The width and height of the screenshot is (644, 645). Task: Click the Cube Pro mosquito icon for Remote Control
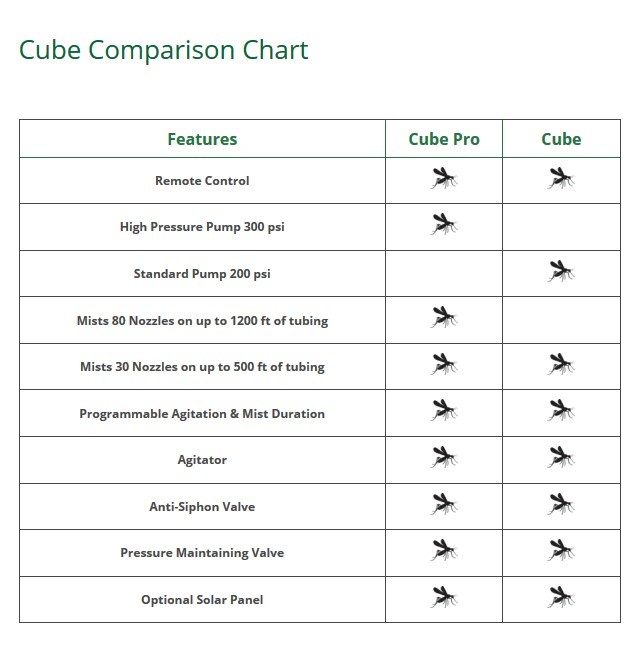pyautogui.click(x=444, y=178)
